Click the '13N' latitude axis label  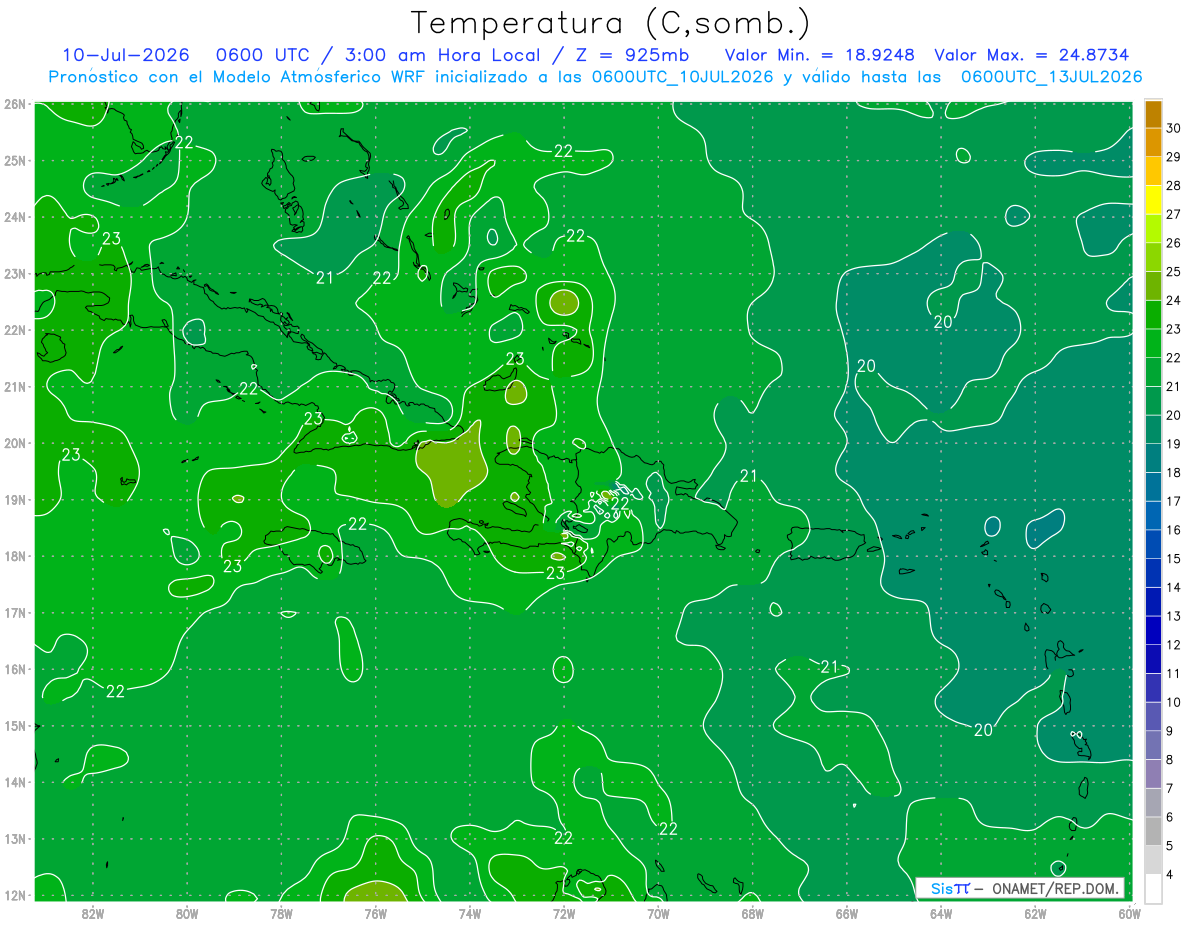tap(14, 839)
